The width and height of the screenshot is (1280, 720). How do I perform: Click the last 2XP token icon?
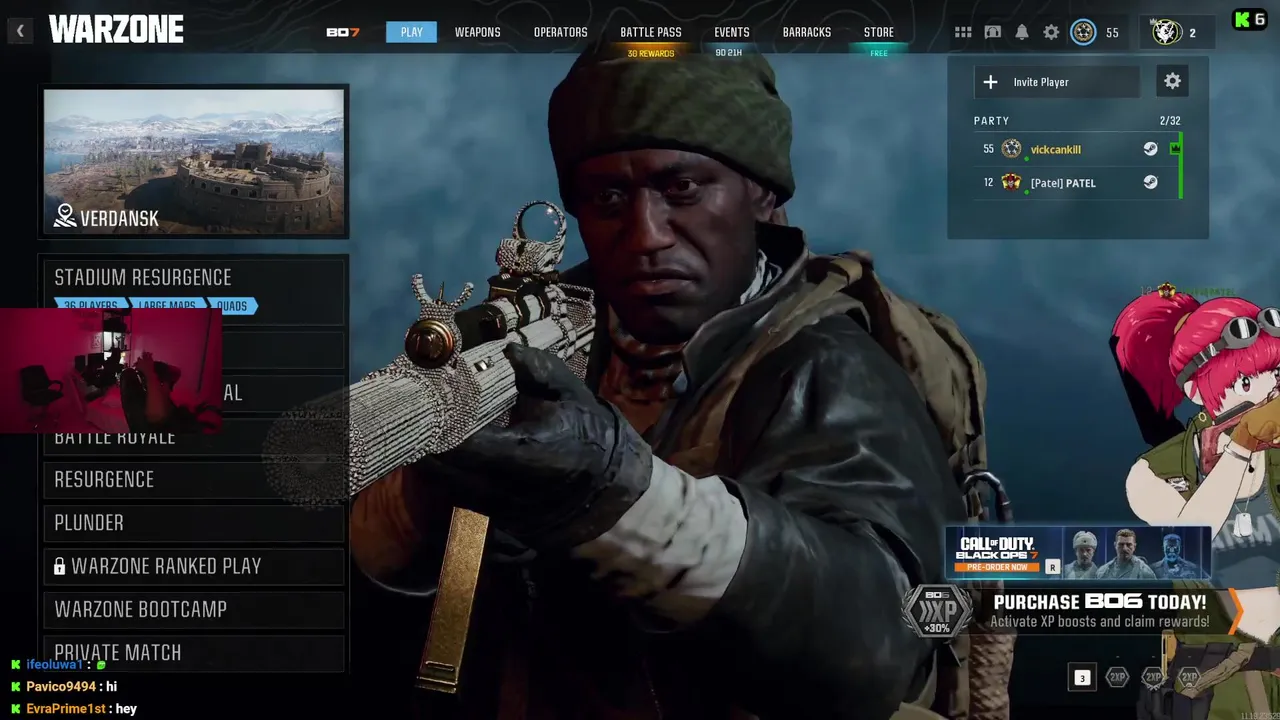(1189, 677)
